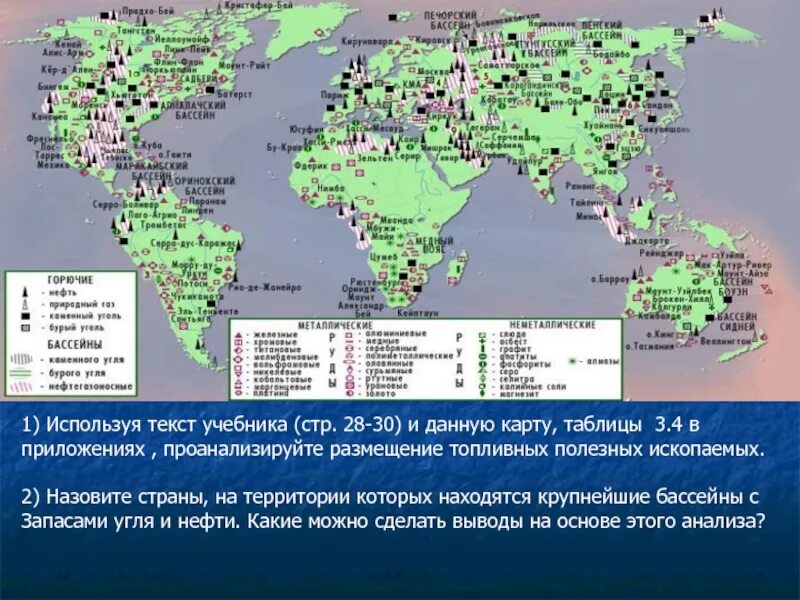Click the БАССЕЙНЫ legend heading
Image resolution: width=800 pixels, height=600 pixels.
coord(74,344)
